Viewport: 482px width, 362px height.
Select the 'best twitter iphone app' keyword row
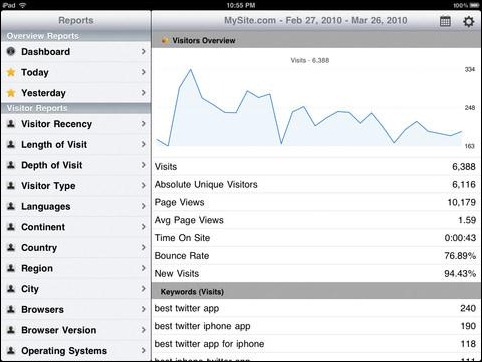tap(316, 326)
